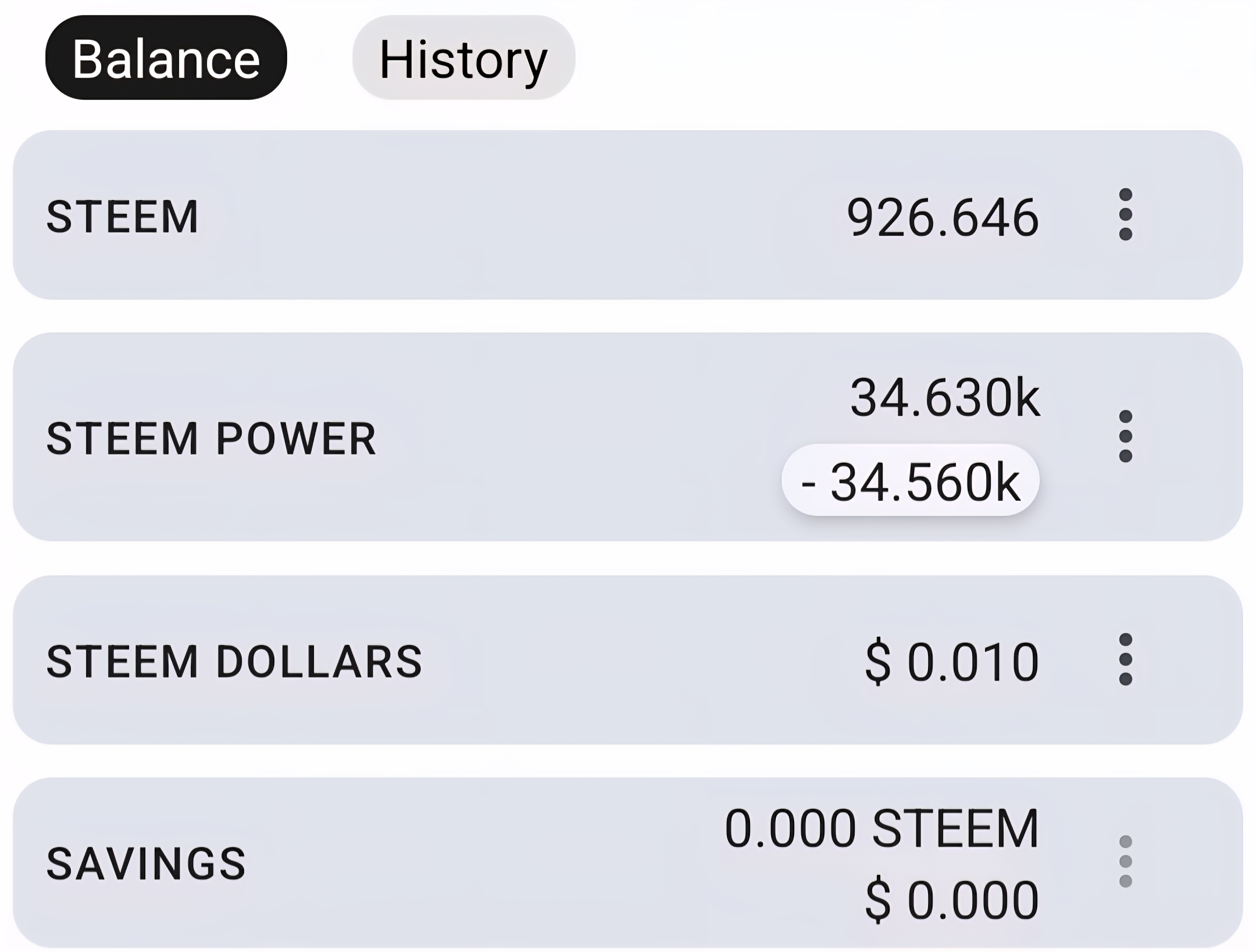Click the $ 0.010 Steem Dollars amount
1256x952 pixels.
pos(952,661)
